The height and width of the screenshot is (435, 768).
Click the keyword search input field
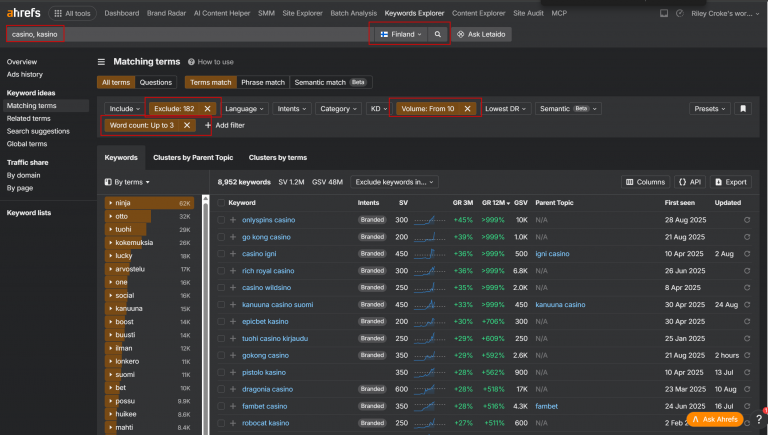point(191,34)
